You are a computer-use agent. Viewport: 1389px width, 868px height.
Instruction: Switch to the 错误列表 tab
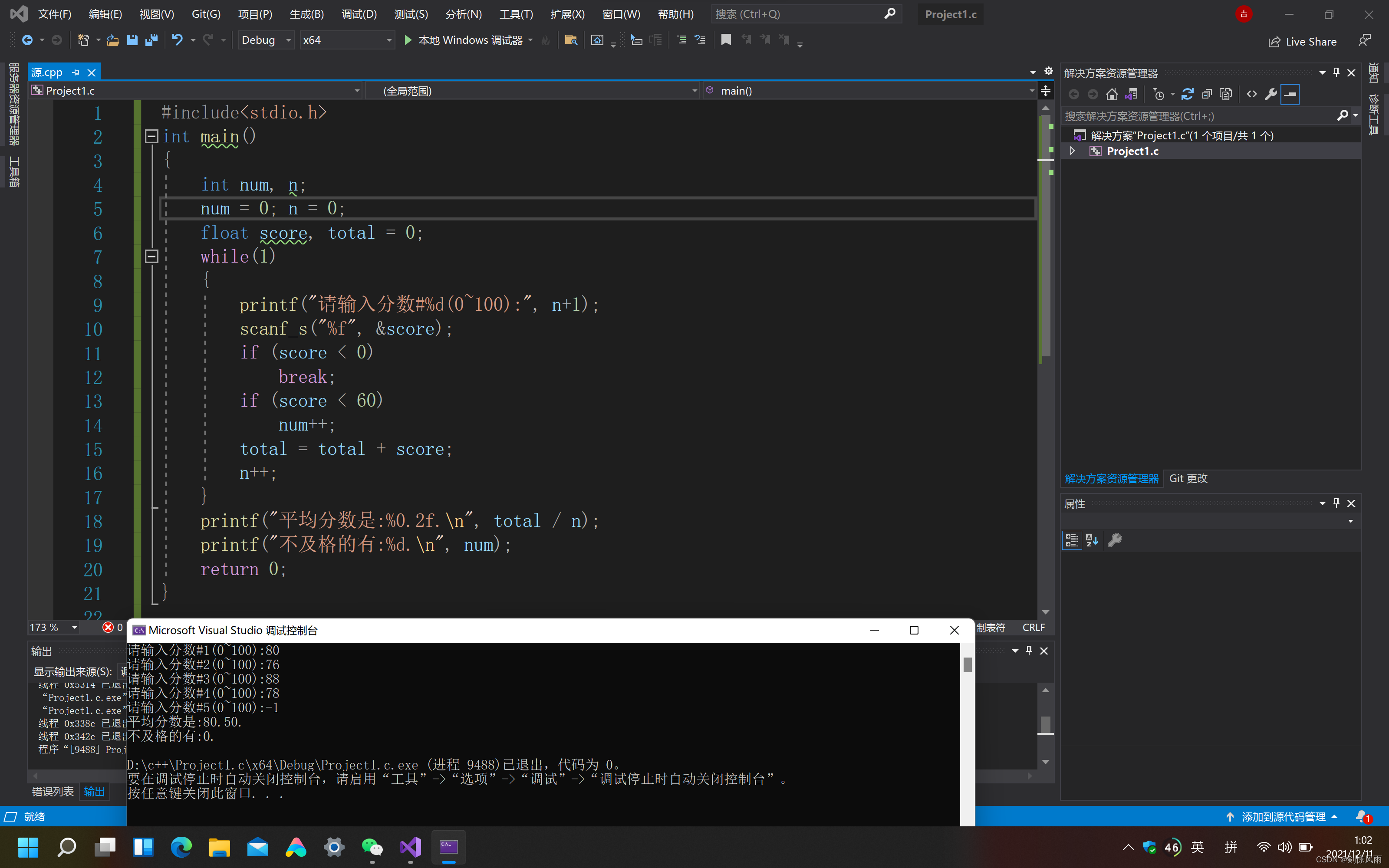(x=52, y=792)
